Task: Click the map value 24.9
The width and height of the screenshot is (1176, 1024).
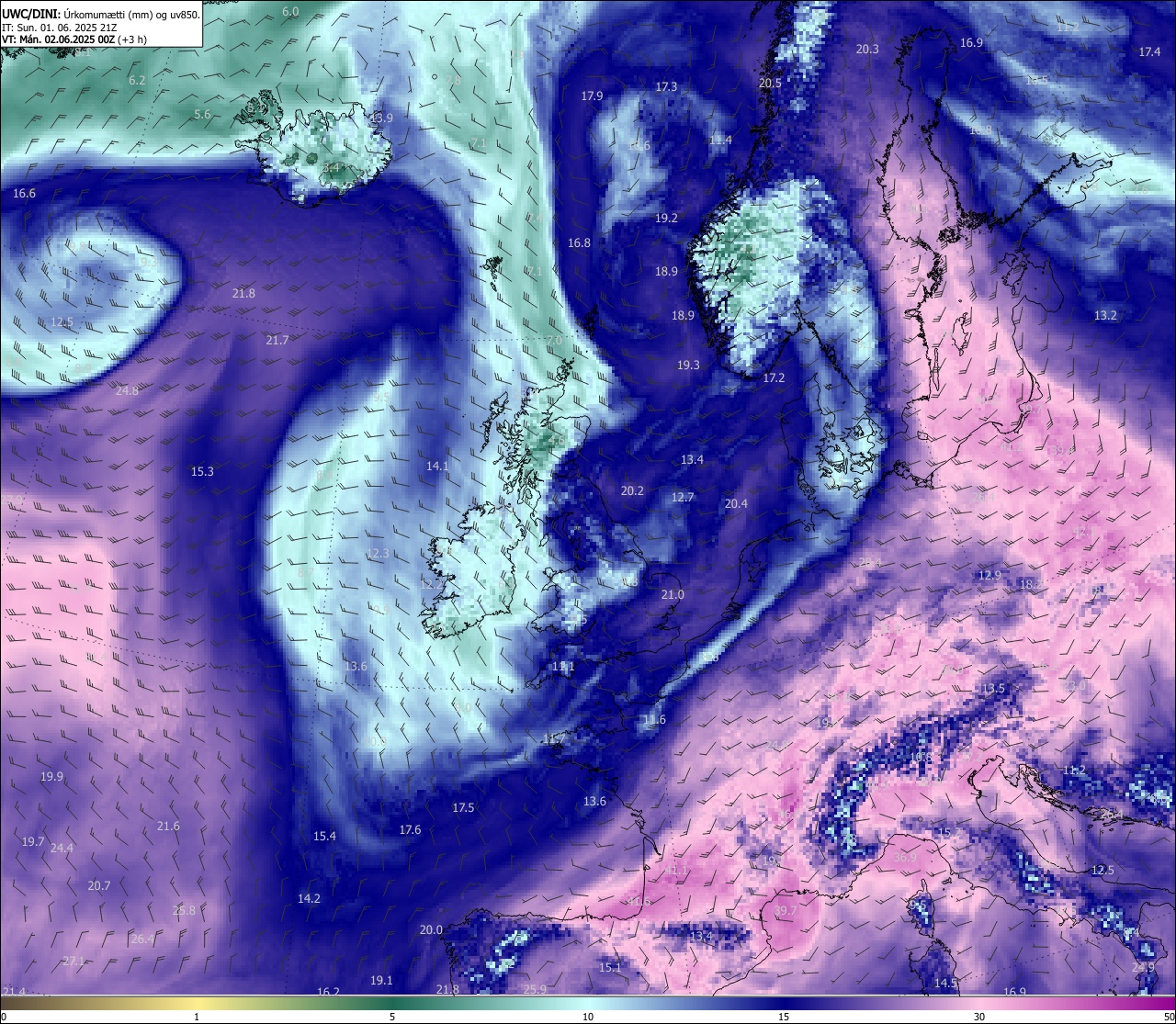Action: (x=1143, y=967)
